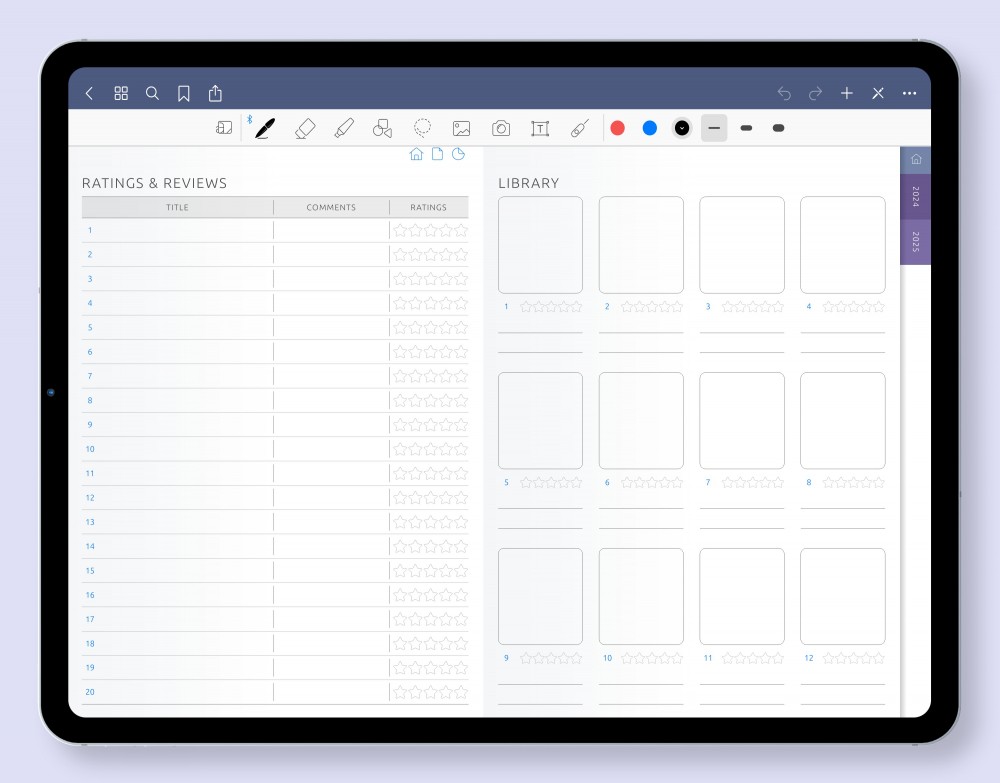The height and width of the screenshot is (783, 1000).
Task: Tap the last star under library book 1
Action: click(x=577, y=307)
